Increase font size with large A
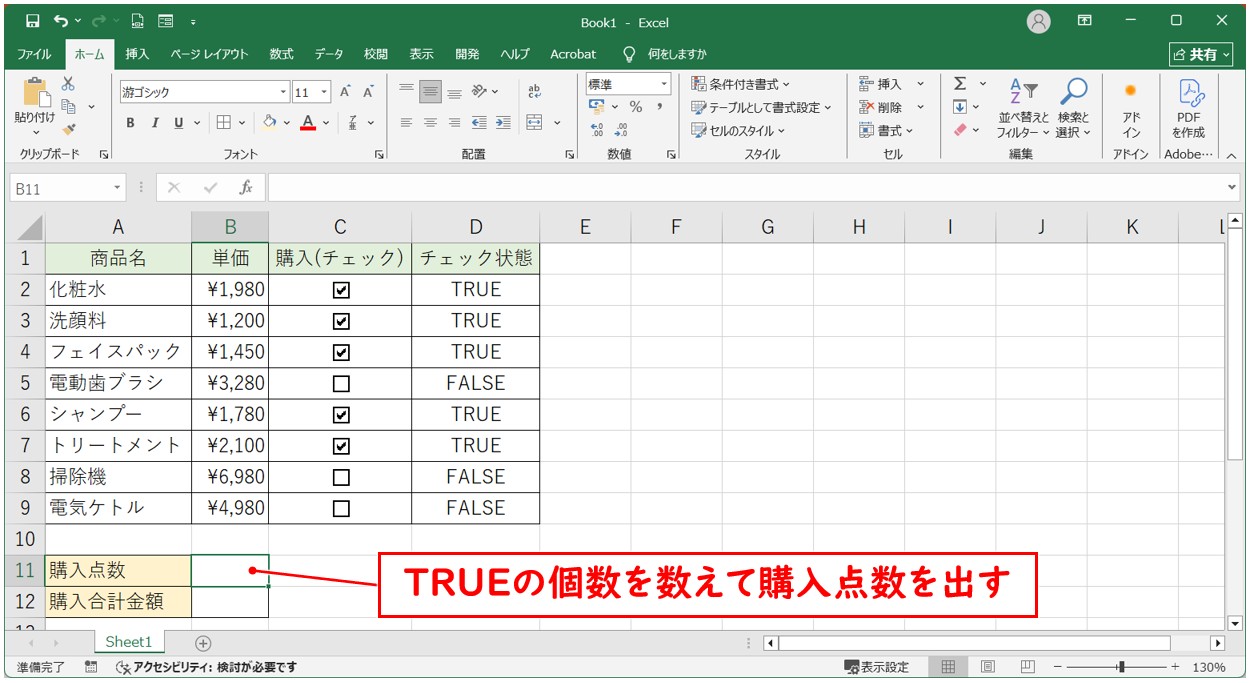 tap(345, 92)
